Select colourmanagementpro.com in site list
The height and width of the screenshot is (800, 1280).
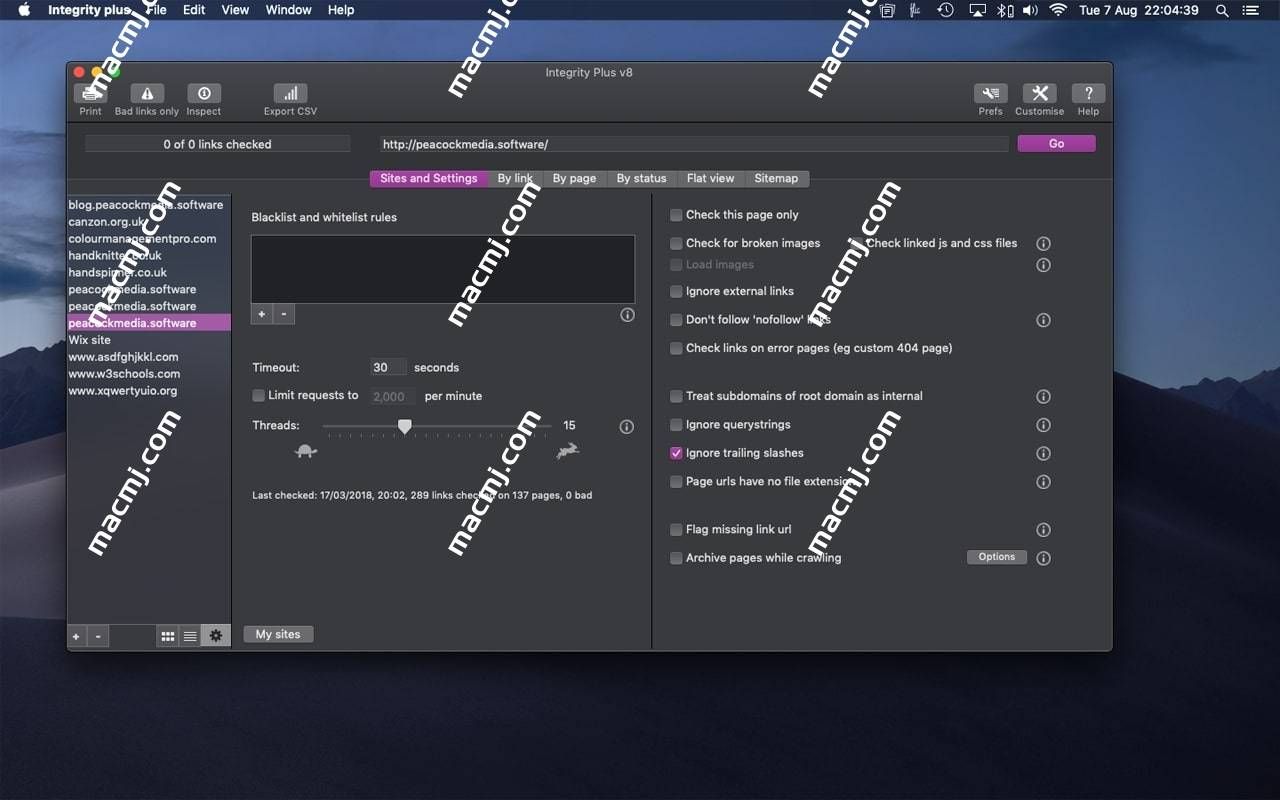[149, 239]
